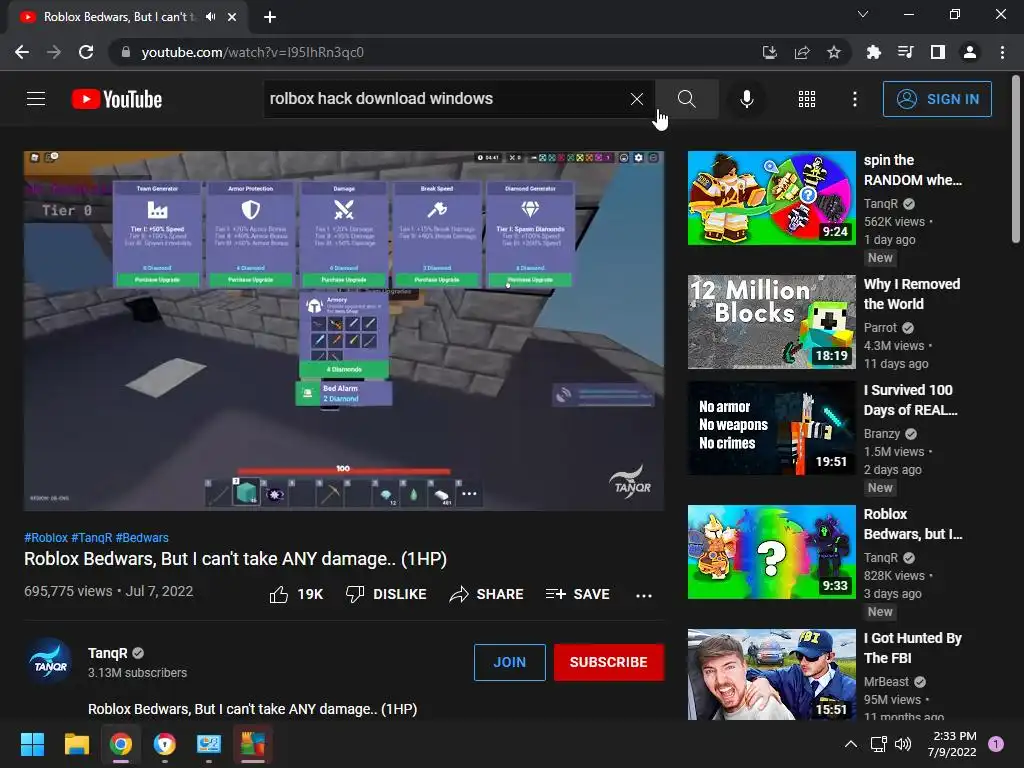Open Chrome profile icon
Image resolution: width=1024 pixels, height=768 pixels.
[970, 52]
